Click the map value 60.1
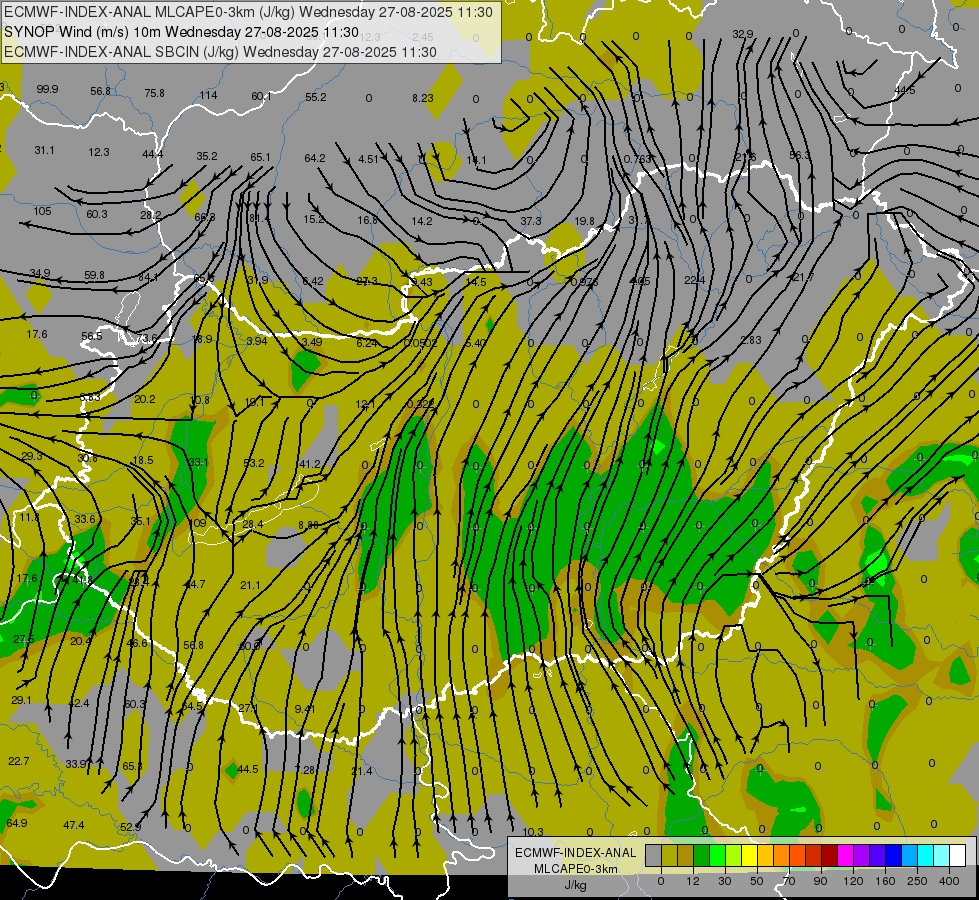The image size is (979, 900). 262,96
